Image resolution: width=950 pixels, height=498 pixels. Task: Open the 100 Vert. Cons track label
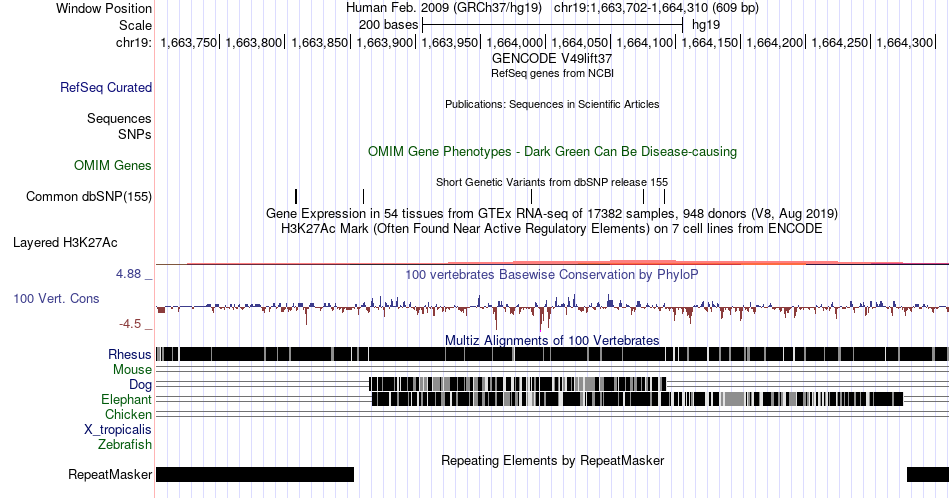[x=56, y=298]
